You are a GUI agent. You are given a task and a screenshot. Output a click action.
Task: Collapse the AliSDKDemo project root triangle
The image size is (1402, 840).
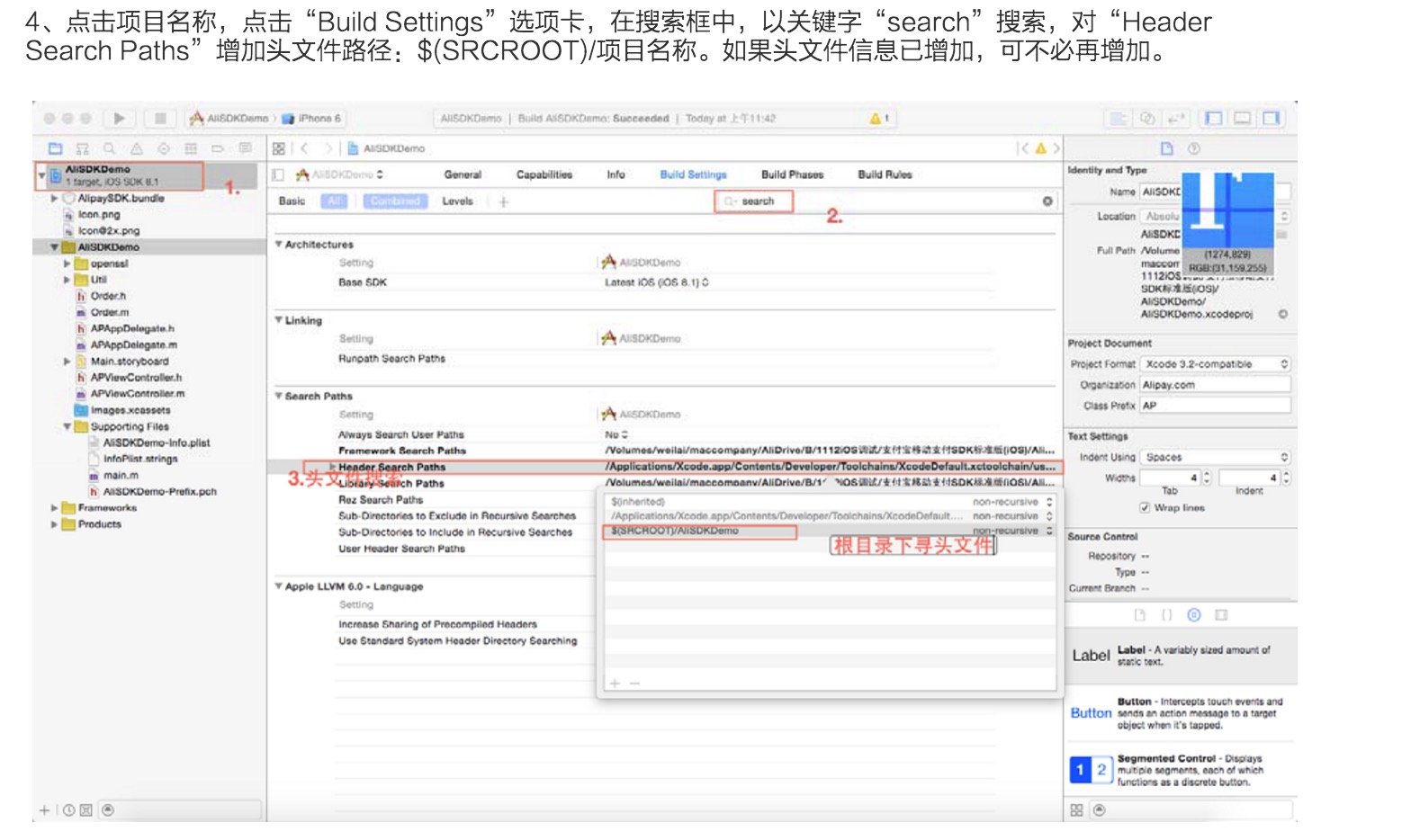click(41, 174)
